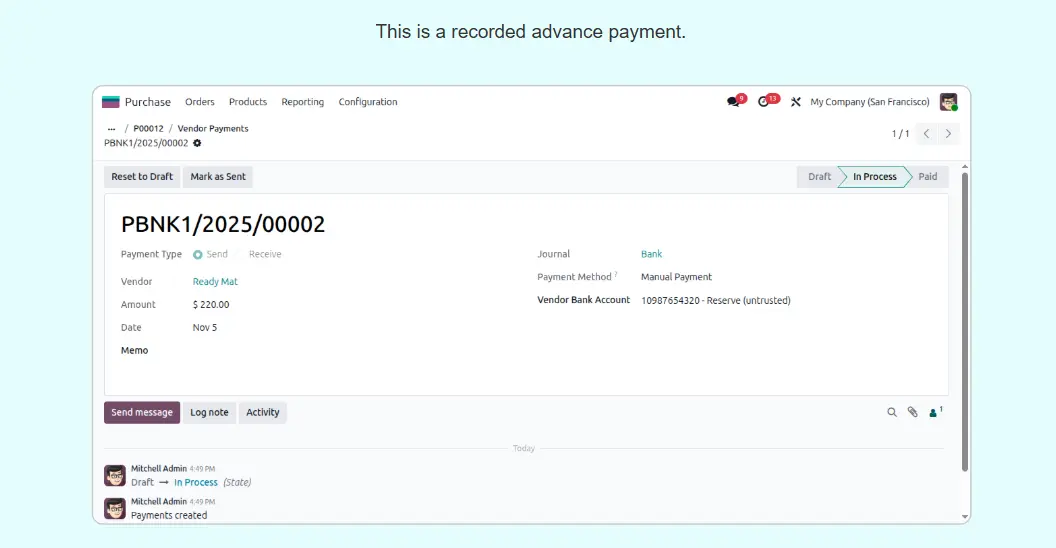Open the messages chat icon
The height and width of the screenshot is (548, 1056).
[x=734, y=102]
